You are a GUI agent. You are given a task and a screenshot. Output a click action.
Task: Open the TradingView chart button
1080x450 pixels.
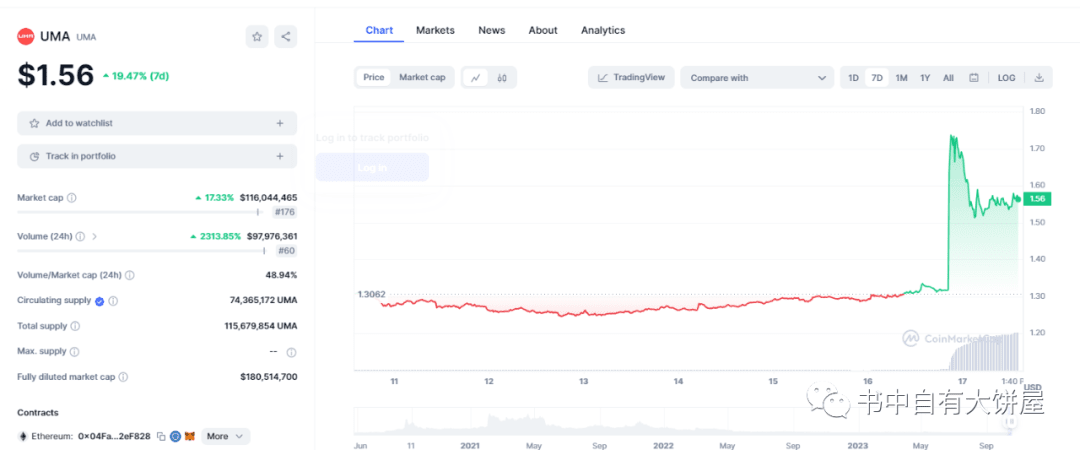coord(631,78)
